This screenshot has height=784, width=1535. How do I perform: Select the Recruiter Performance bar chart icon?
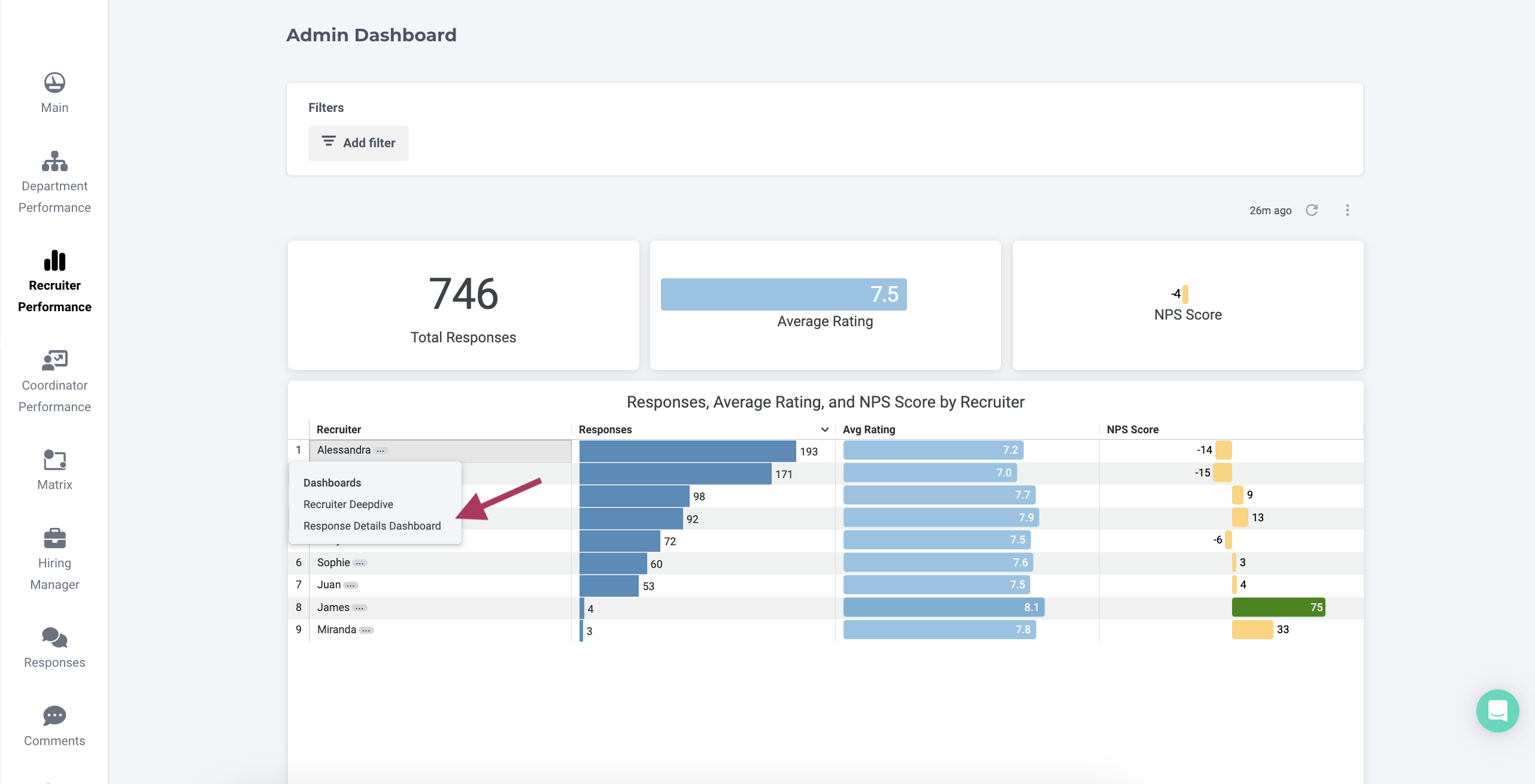click(54, 261)
